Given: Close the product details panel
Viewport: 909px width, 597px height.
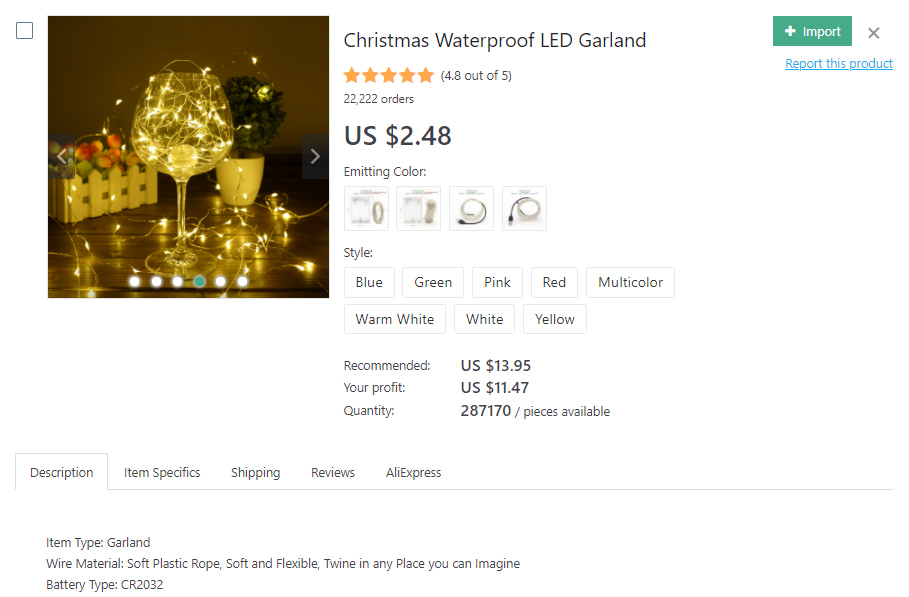Looking at the screenshot, I should (x=874, y=33).
